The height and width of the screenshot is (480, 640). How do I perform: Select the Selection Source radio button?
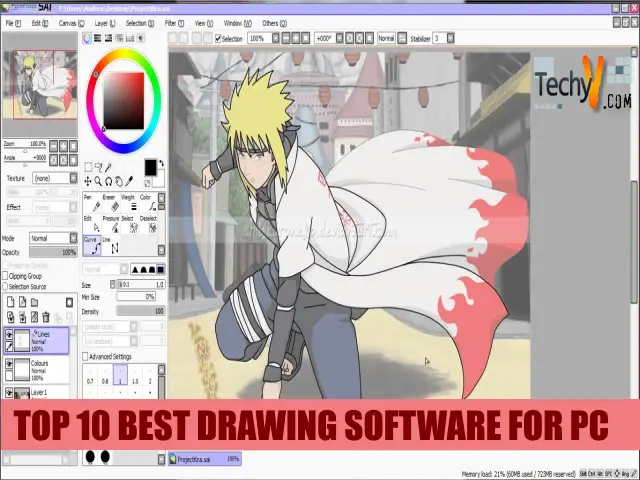point(5,287)
